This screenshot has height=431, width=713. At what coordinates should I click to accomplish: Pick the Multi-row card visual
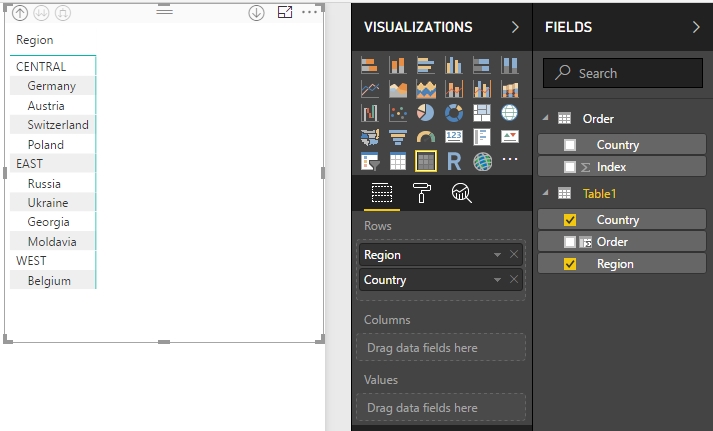482,136
